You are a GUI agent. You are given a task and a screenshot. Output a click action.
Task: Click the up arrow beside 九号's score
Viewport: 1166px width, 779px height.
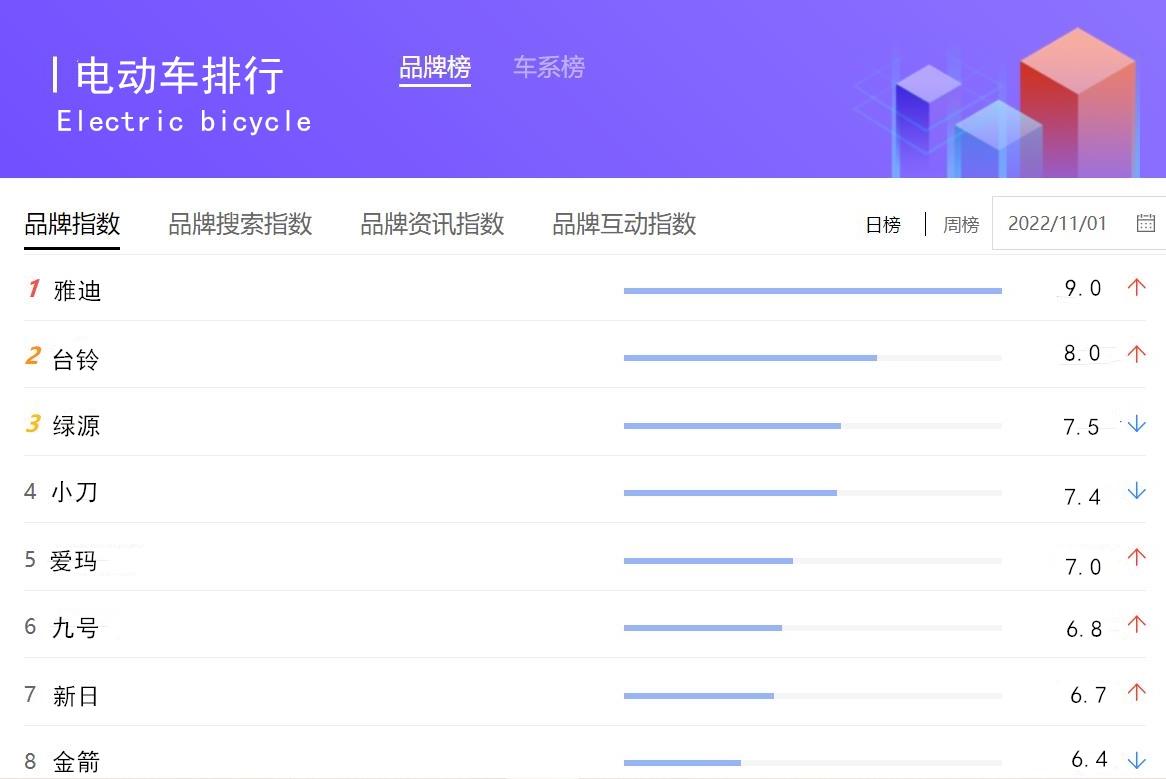pyautogui.click(x=1137, y=624)
